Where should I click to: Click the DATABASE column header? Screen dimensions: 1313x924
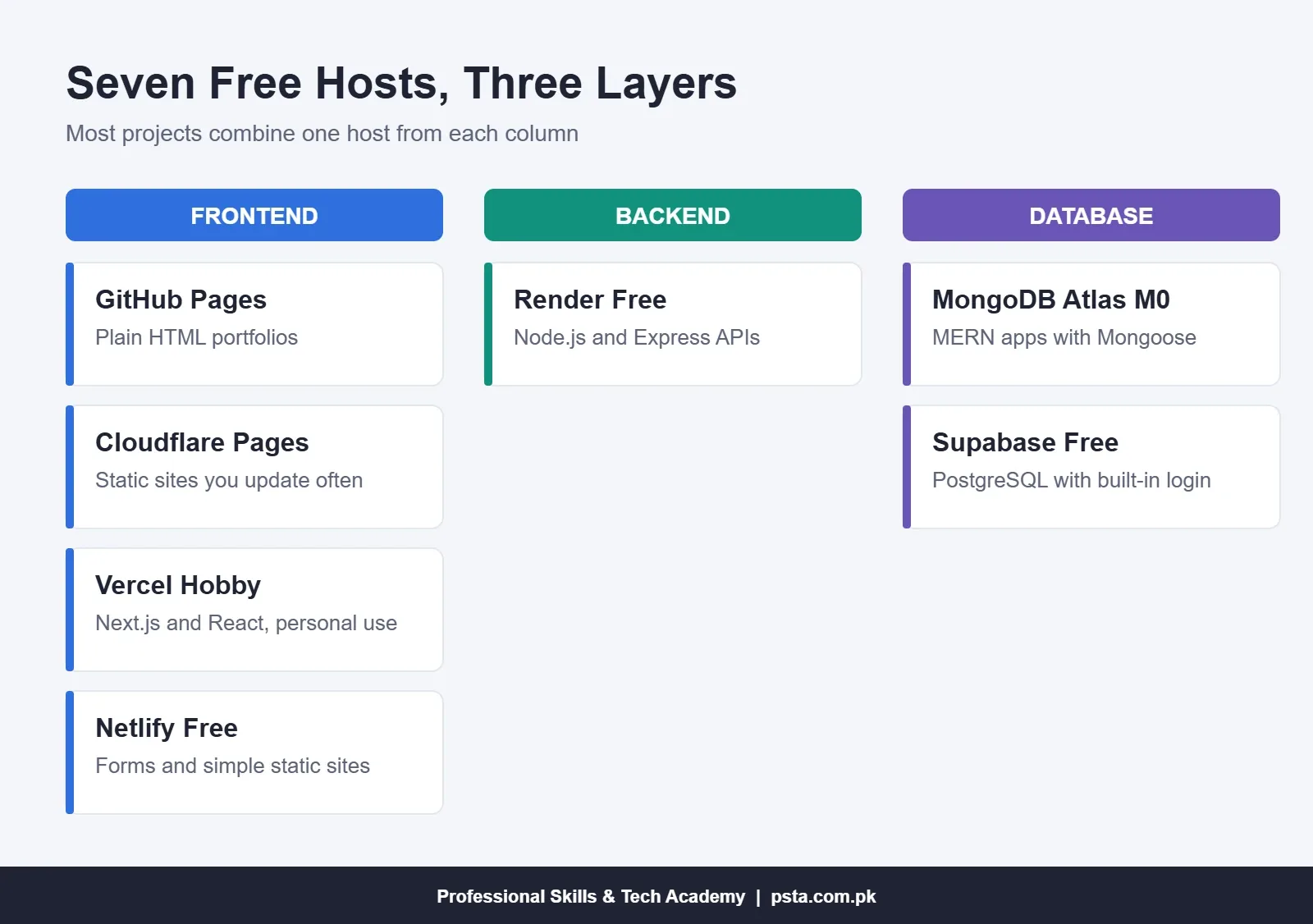pos(1091,215)
